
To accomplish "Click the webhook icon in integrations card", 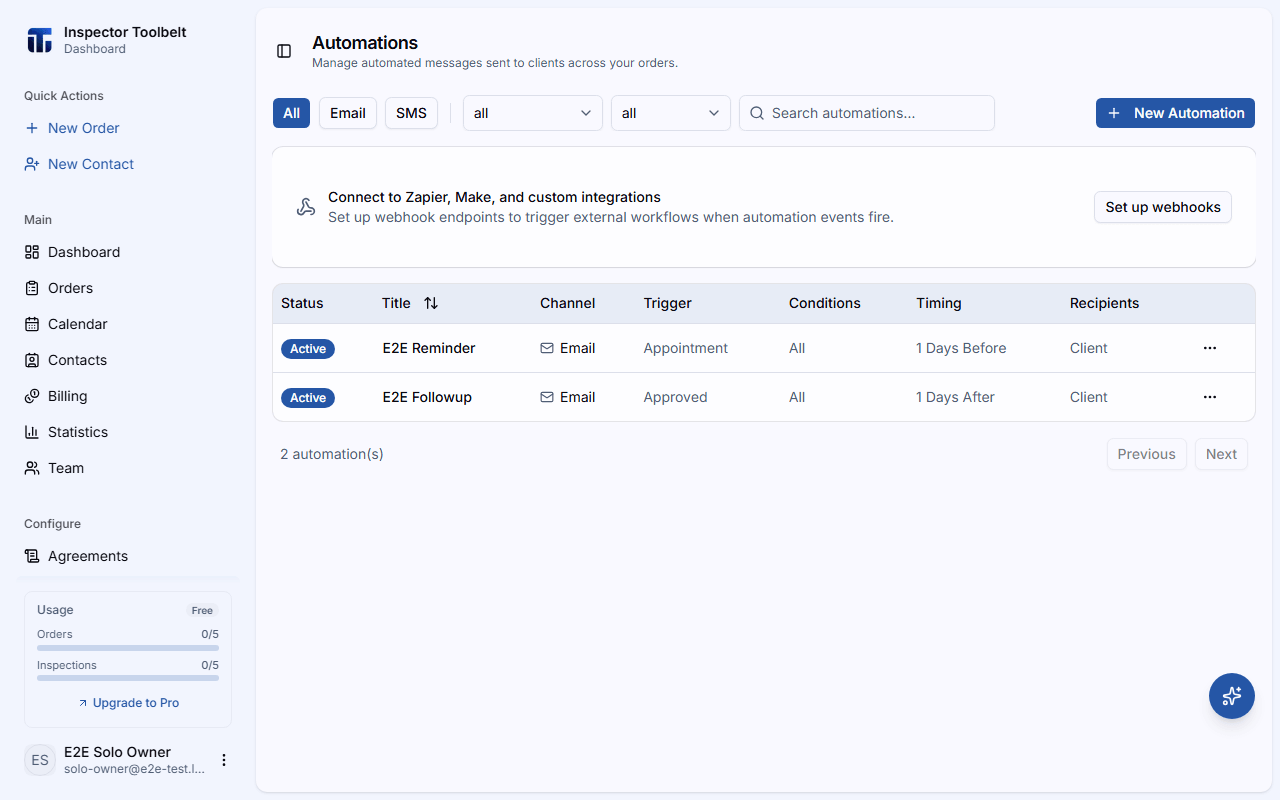I will coord(306,207).
